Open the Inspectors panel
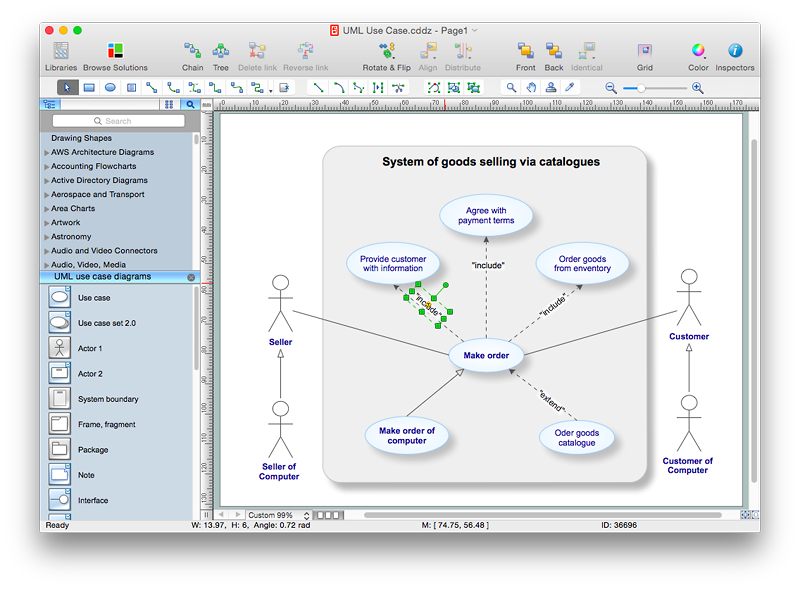 tap(734, 55)
